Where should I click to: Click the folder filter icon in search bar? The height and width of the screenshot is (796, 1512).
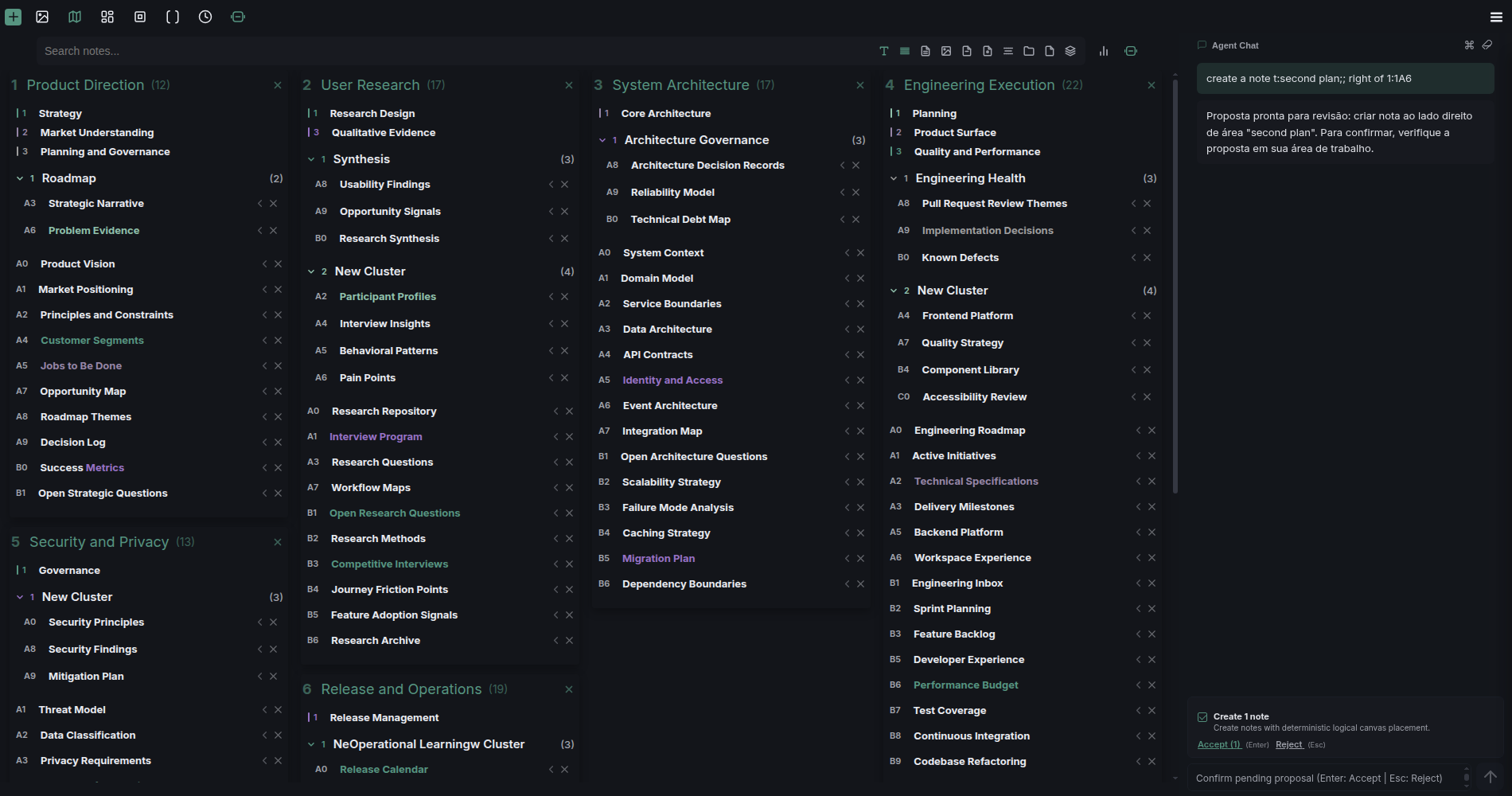click(1029, 51)
